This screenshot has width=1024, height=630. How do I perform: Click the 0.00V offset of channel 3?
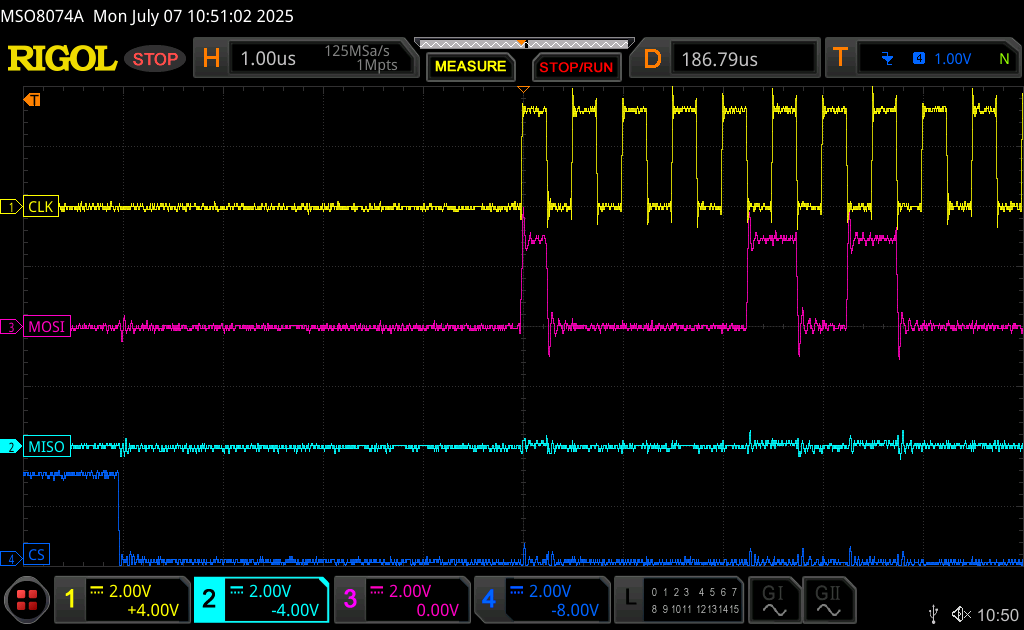point(438,610)
